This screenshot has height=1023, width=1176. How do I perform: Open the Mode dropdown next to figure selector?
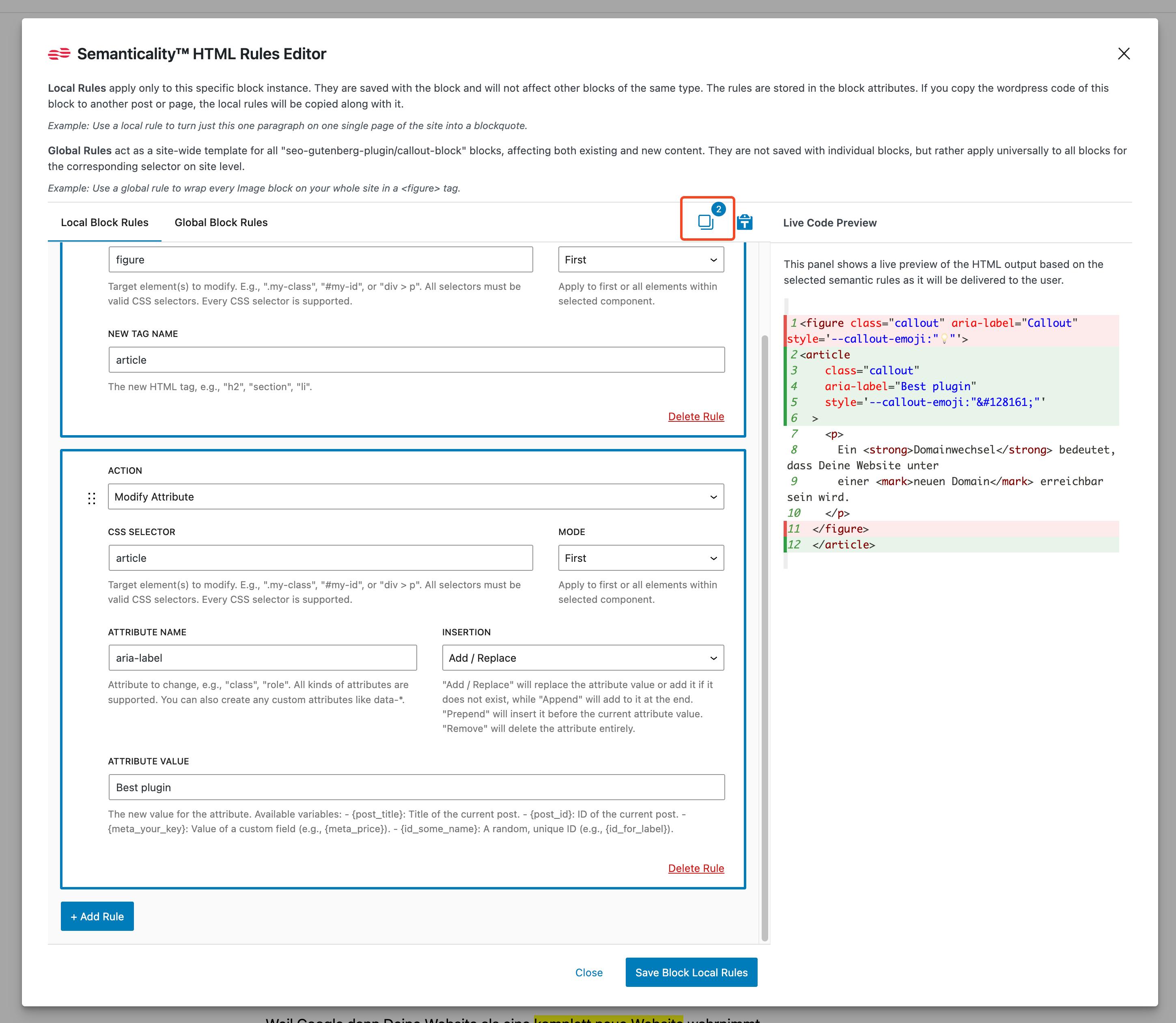click(640, 259)
